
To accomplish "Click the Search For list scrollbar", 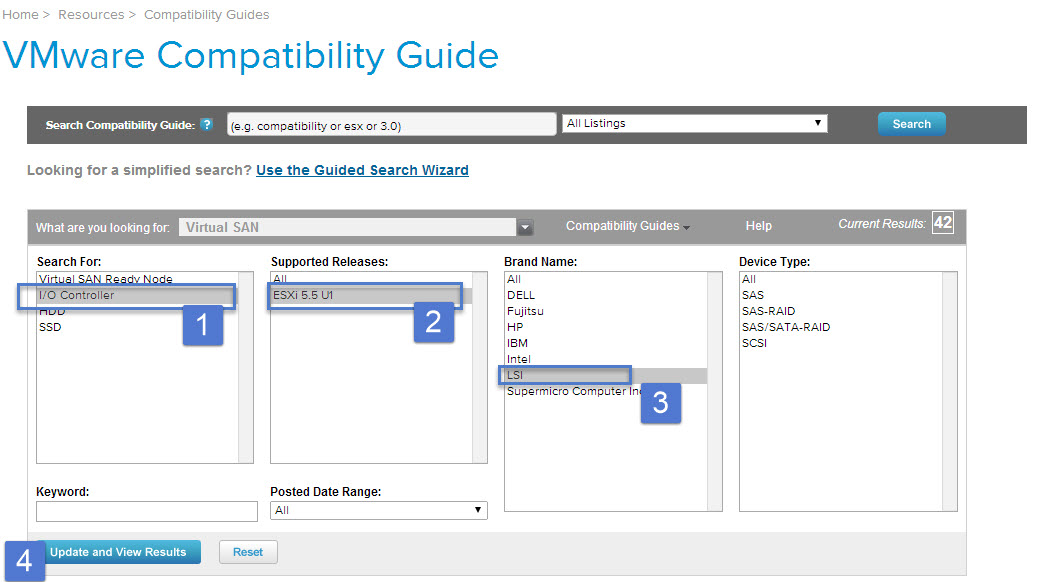I will click(x=246, y=367).
